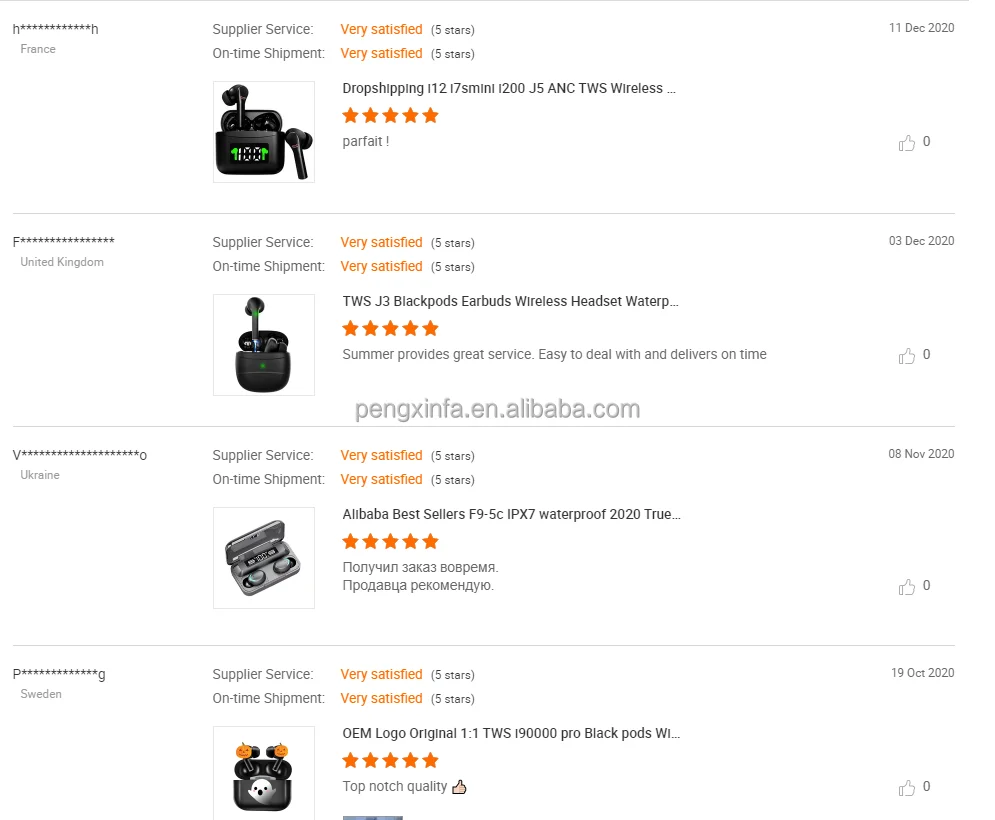Click the 11 Dec 2020 review date
This screenshot has height=820, width=995.
921,28
